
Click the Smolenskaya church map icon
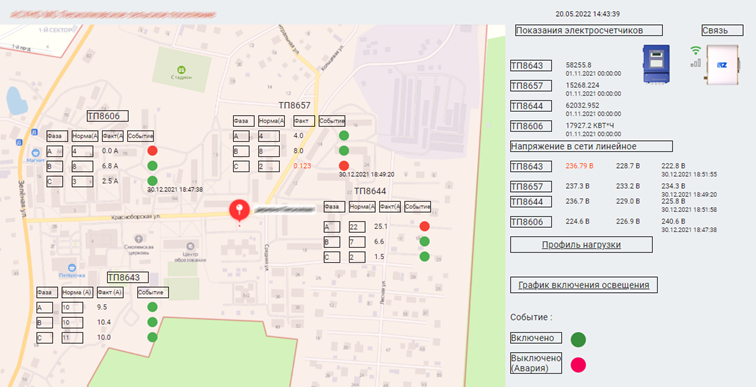139,239
